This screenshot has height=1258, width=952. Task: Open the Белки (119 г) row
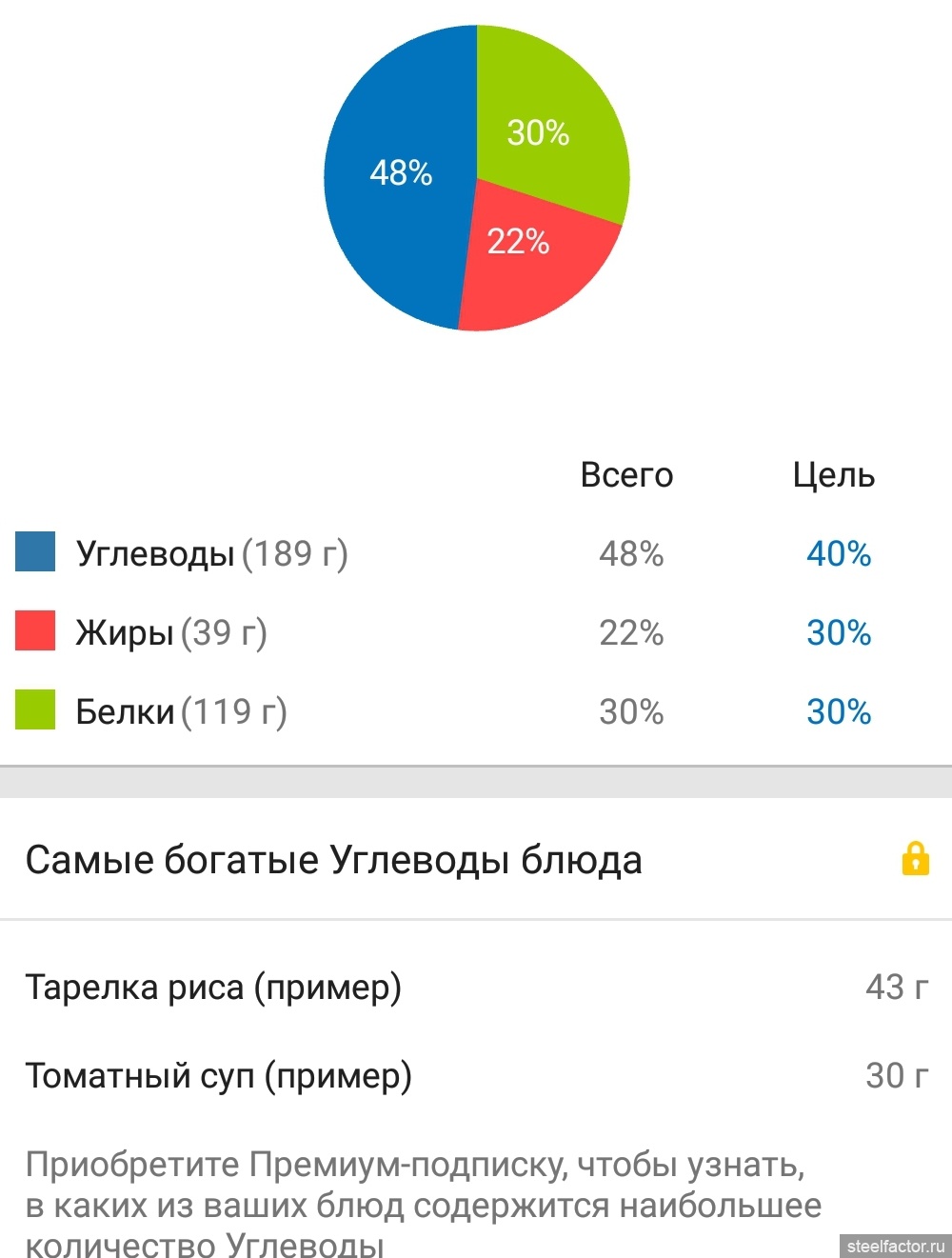pos(476,711)
